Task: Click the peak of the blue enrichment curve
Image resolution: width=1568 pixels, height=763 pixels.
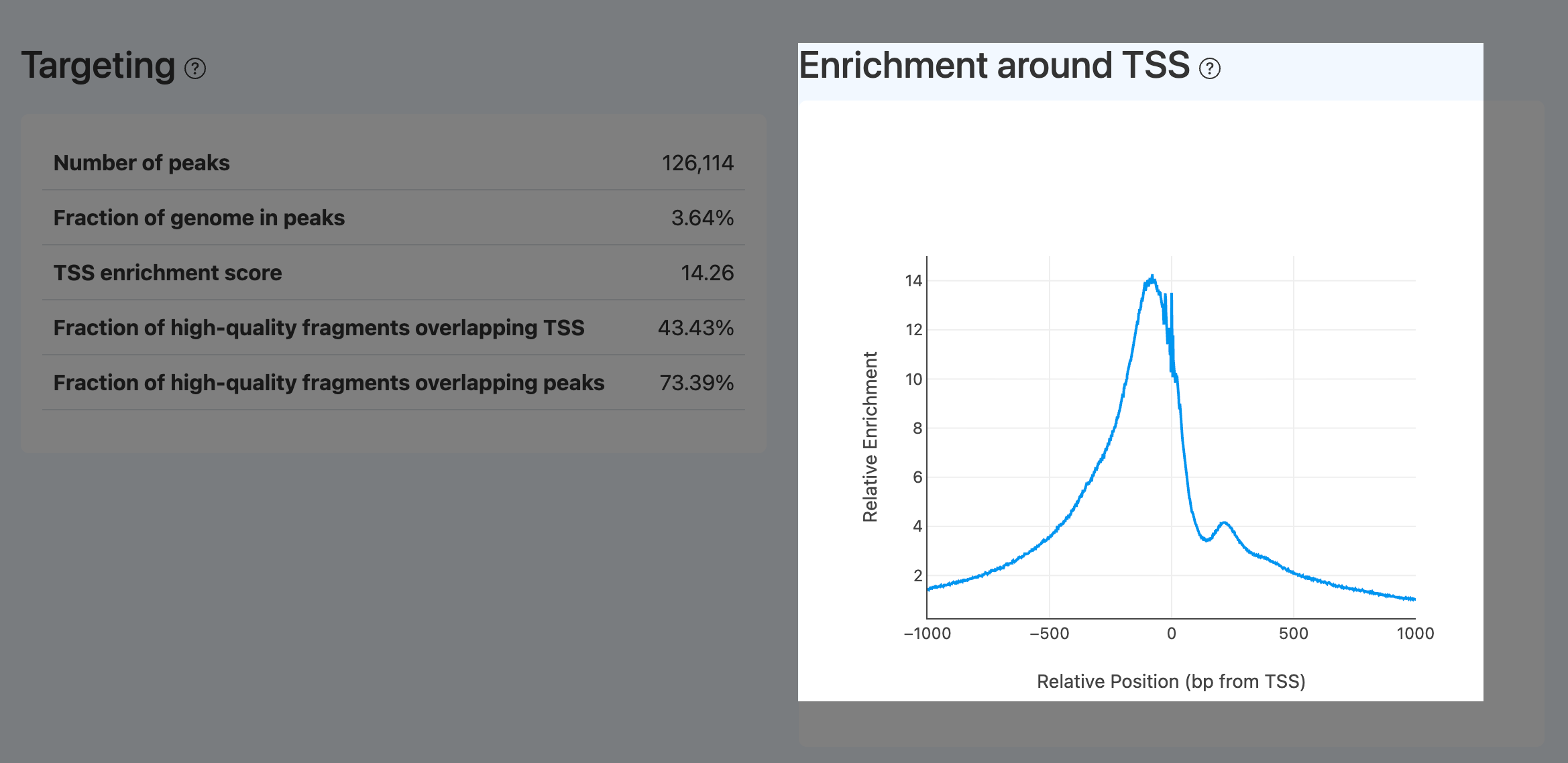Action: 1151,276
